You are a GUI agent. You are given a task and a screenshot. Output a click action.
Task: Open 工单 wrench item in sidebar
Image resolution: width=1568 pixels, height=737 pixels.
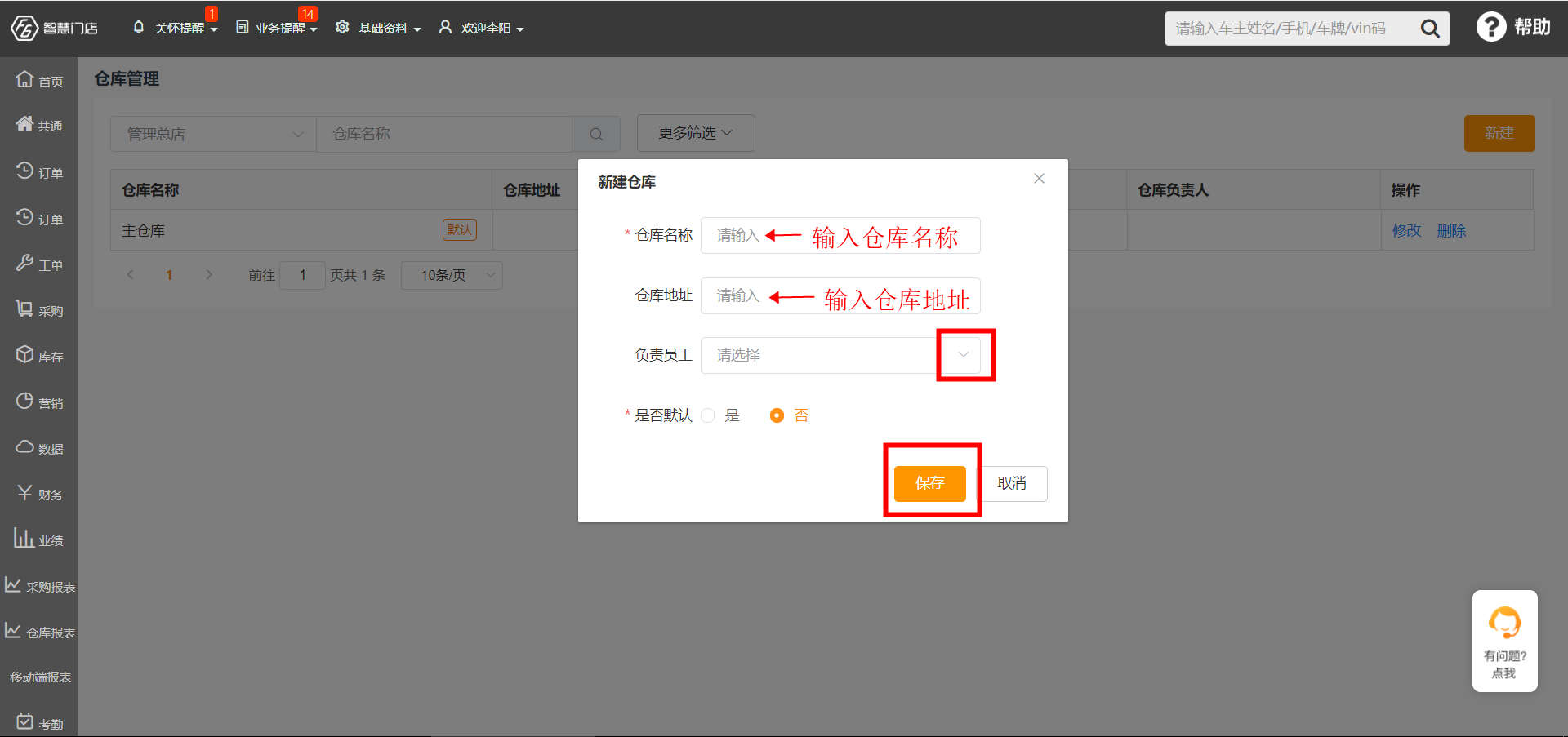pos(38,264)
